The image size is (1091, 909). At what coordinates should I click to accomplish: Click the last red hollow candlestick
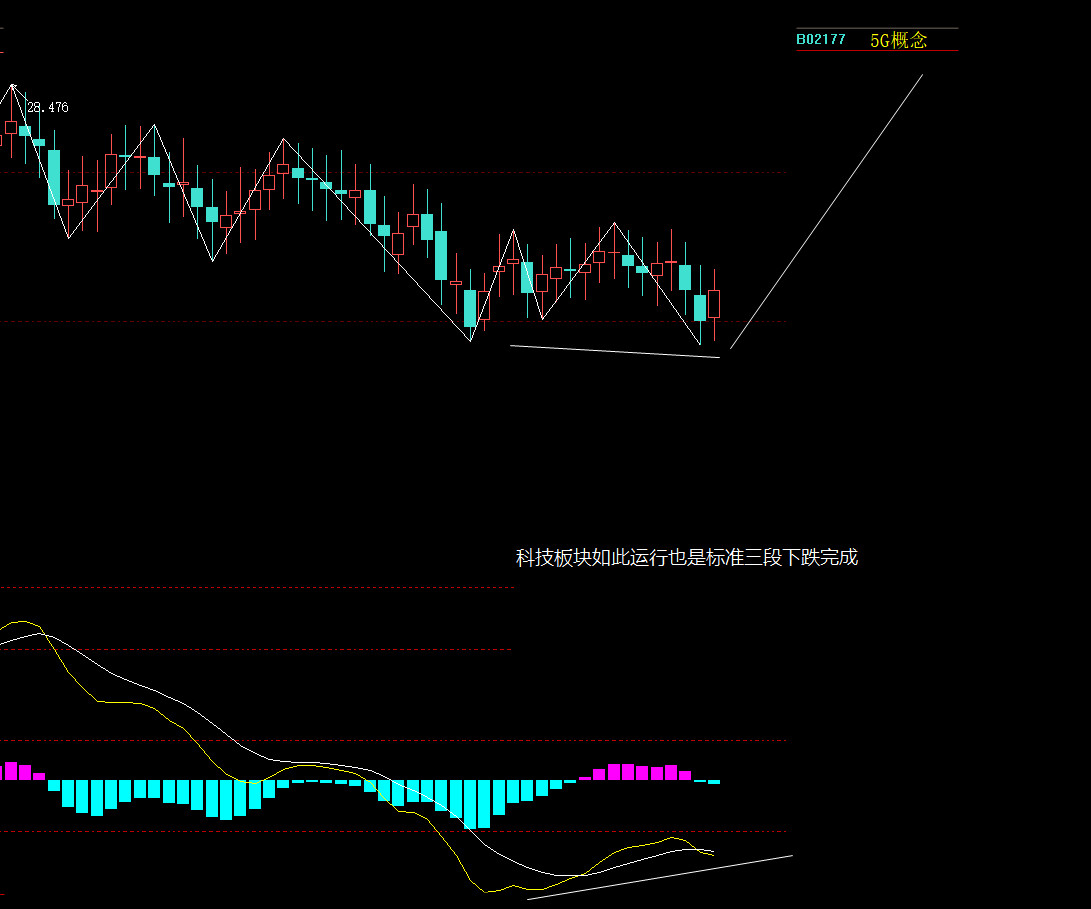point(714,304)
